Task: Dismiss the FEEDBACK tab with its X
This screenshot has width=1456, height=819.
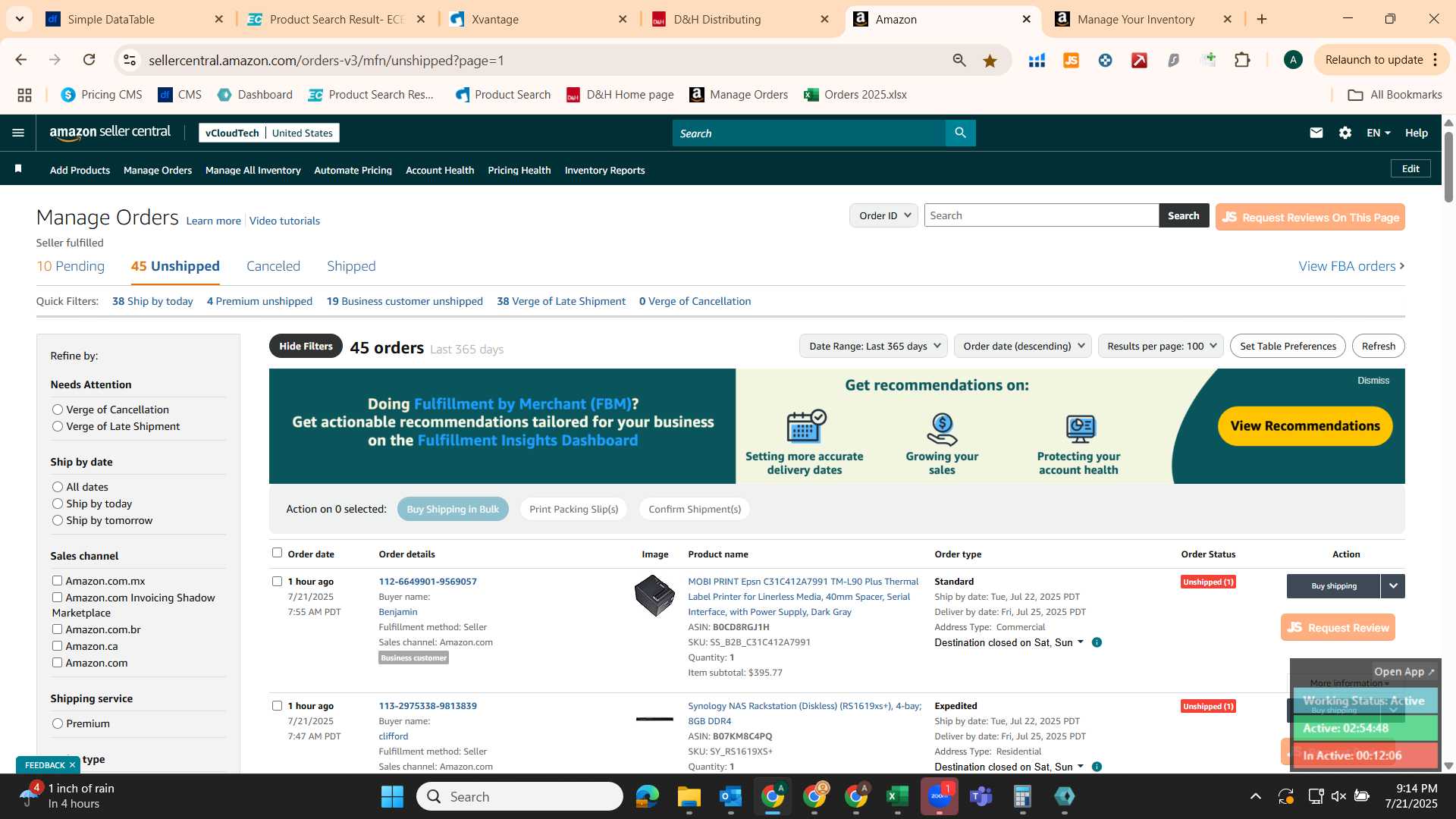Action: (72, 765)
